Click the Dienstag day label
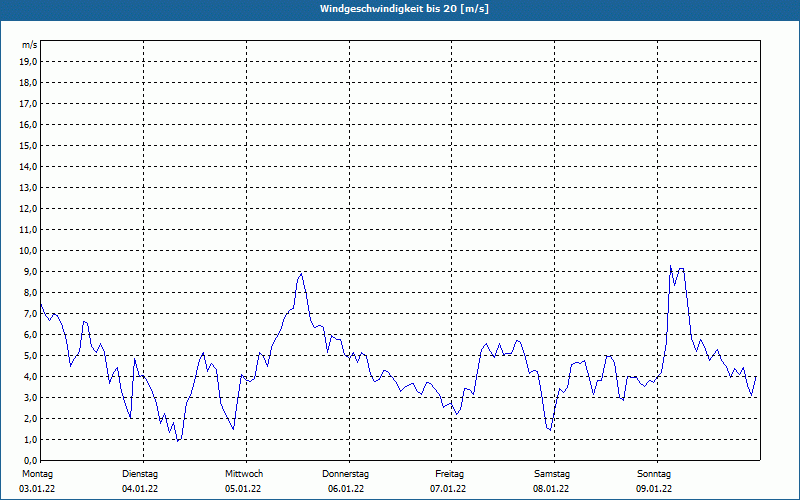Screen dimensions: 800x500 [140, 474]
